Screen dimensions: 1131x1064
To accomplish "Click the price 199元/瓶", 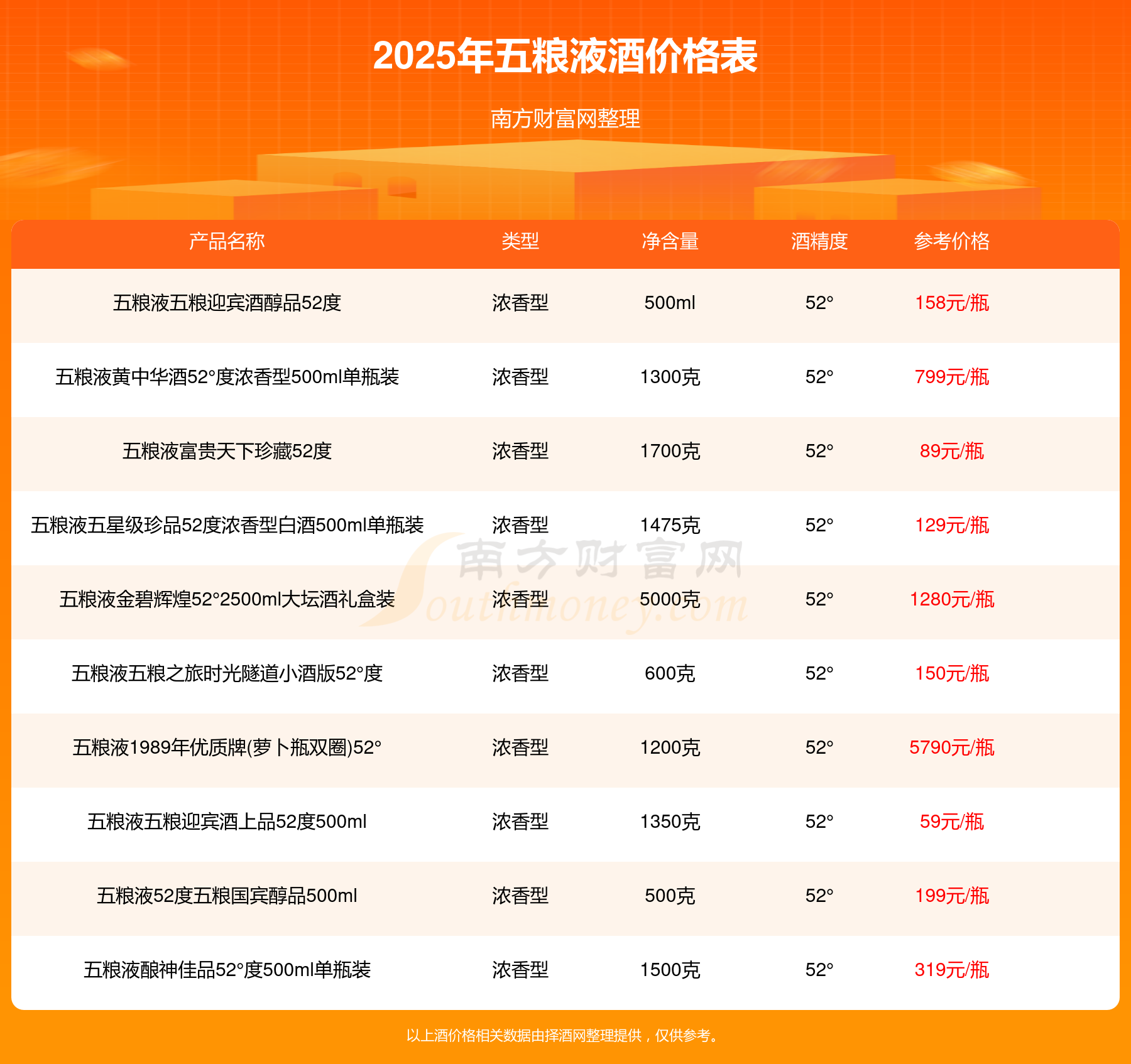I will (x=952, y=896).
